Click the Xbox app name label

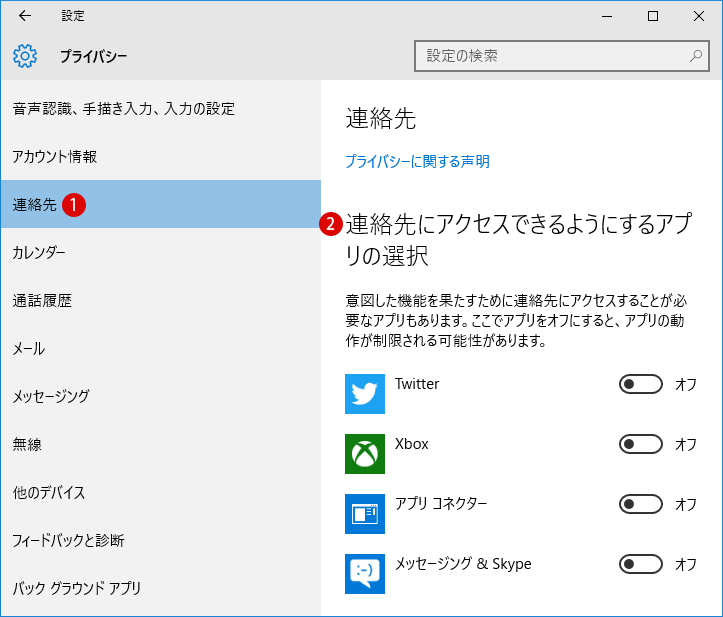tap(411, 444)
